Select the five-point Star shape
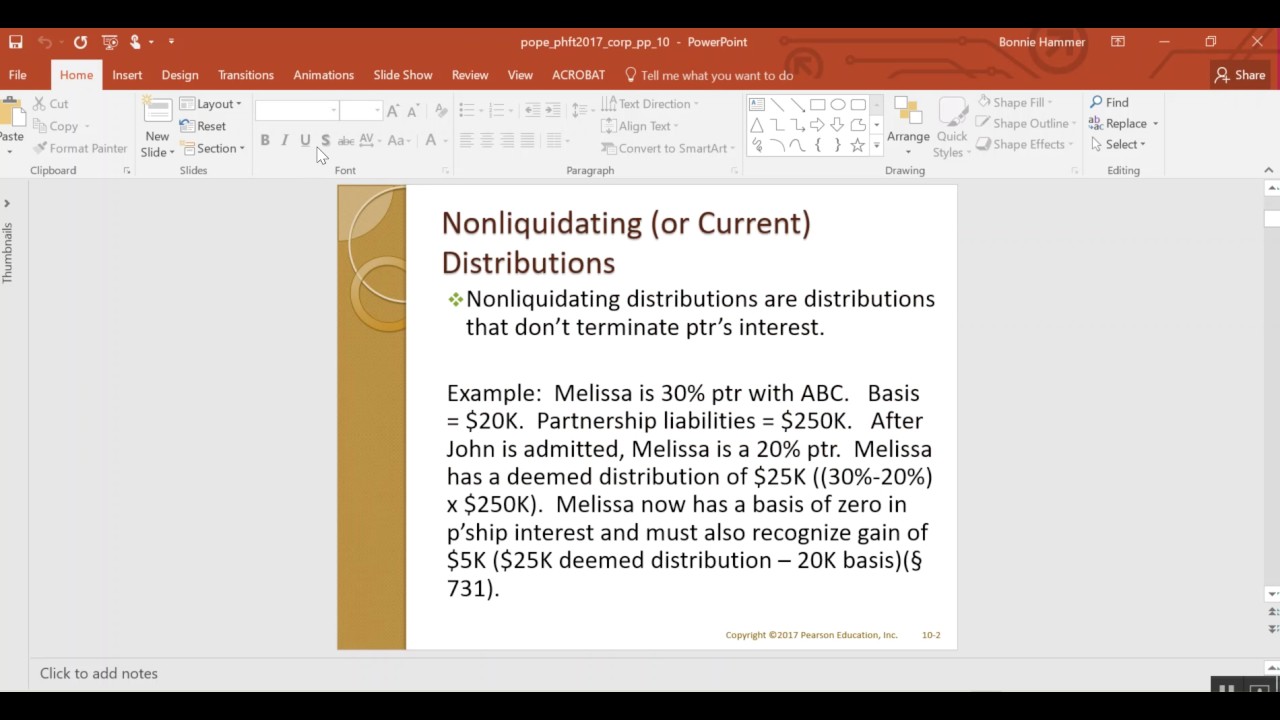Viewport: 1280px width, 720px height. pos(858,145)
